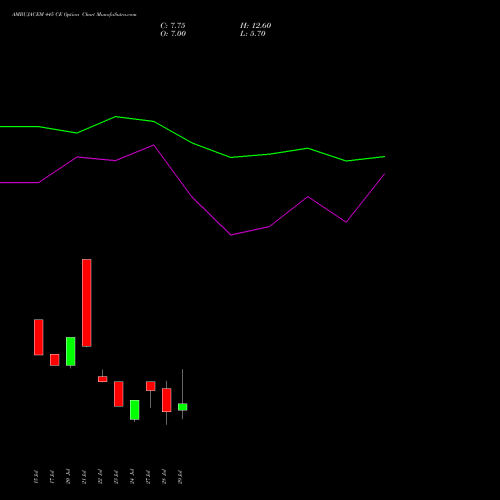This screenshot has height=500, width=500.
Task: Click the close value C: 7.75
Action: coord(173,26)
